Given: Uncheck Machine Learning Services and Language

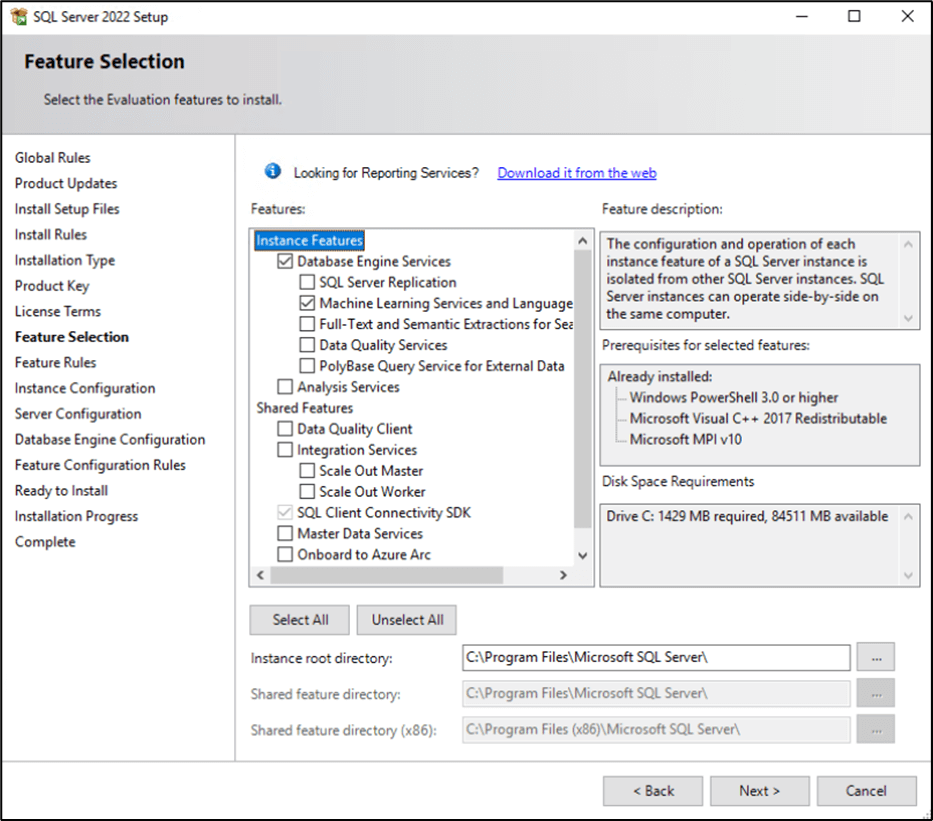Looking at the screenshot, I should click(x=307, y=303).
